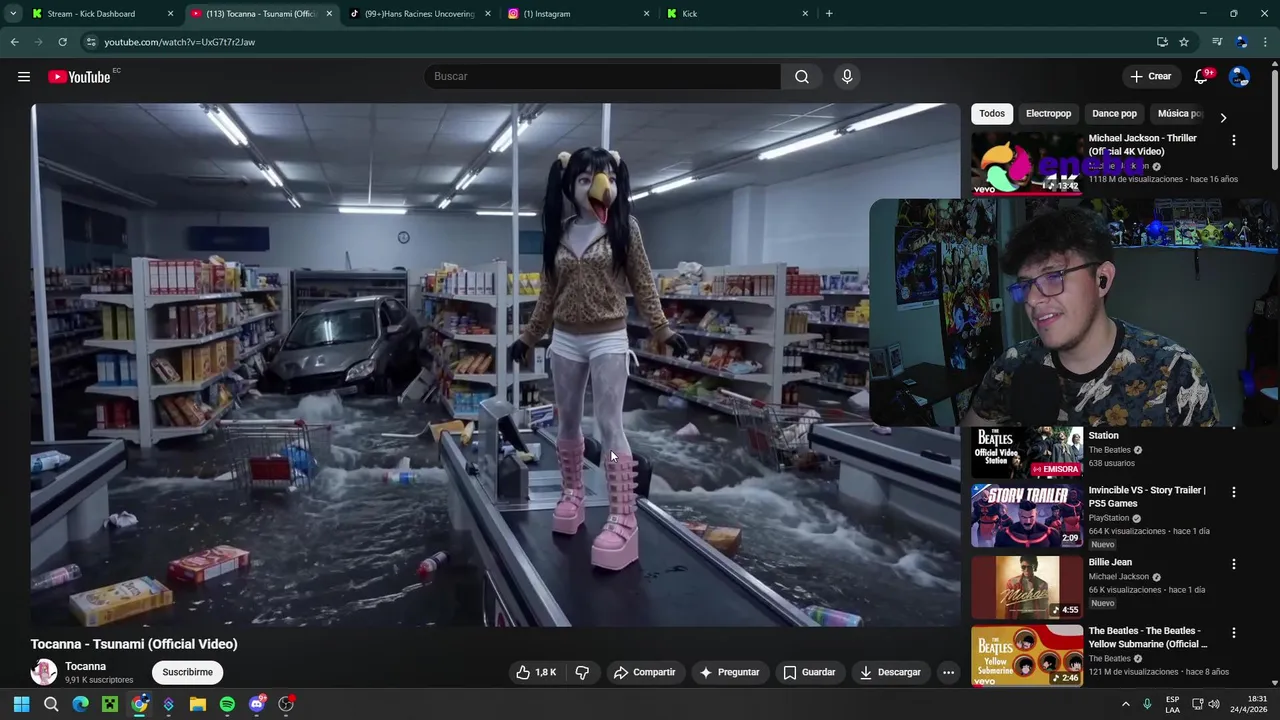Open the volume icon in system tray

(1214, 704)
